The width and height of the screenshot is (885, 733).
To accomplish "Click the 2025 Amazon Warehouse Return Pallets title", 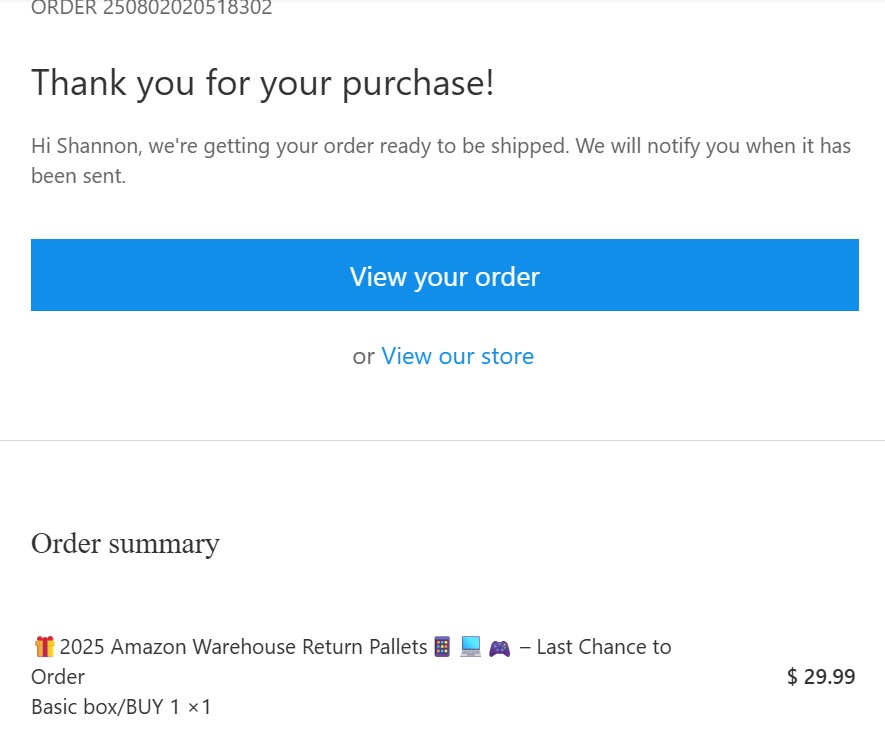I will [x=243, y=647].
